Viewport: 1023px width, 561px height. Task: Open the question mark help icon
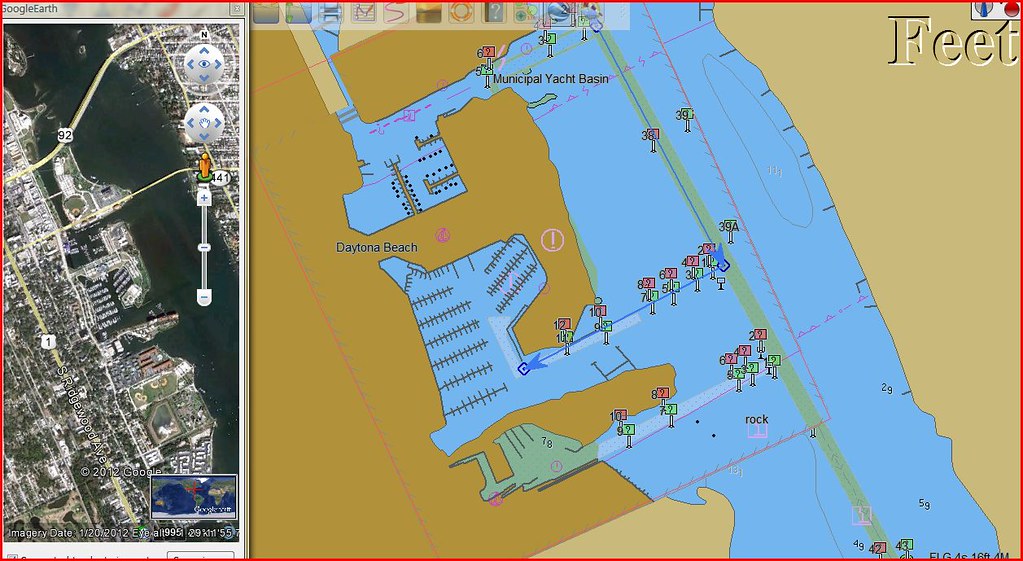[493, 13]
